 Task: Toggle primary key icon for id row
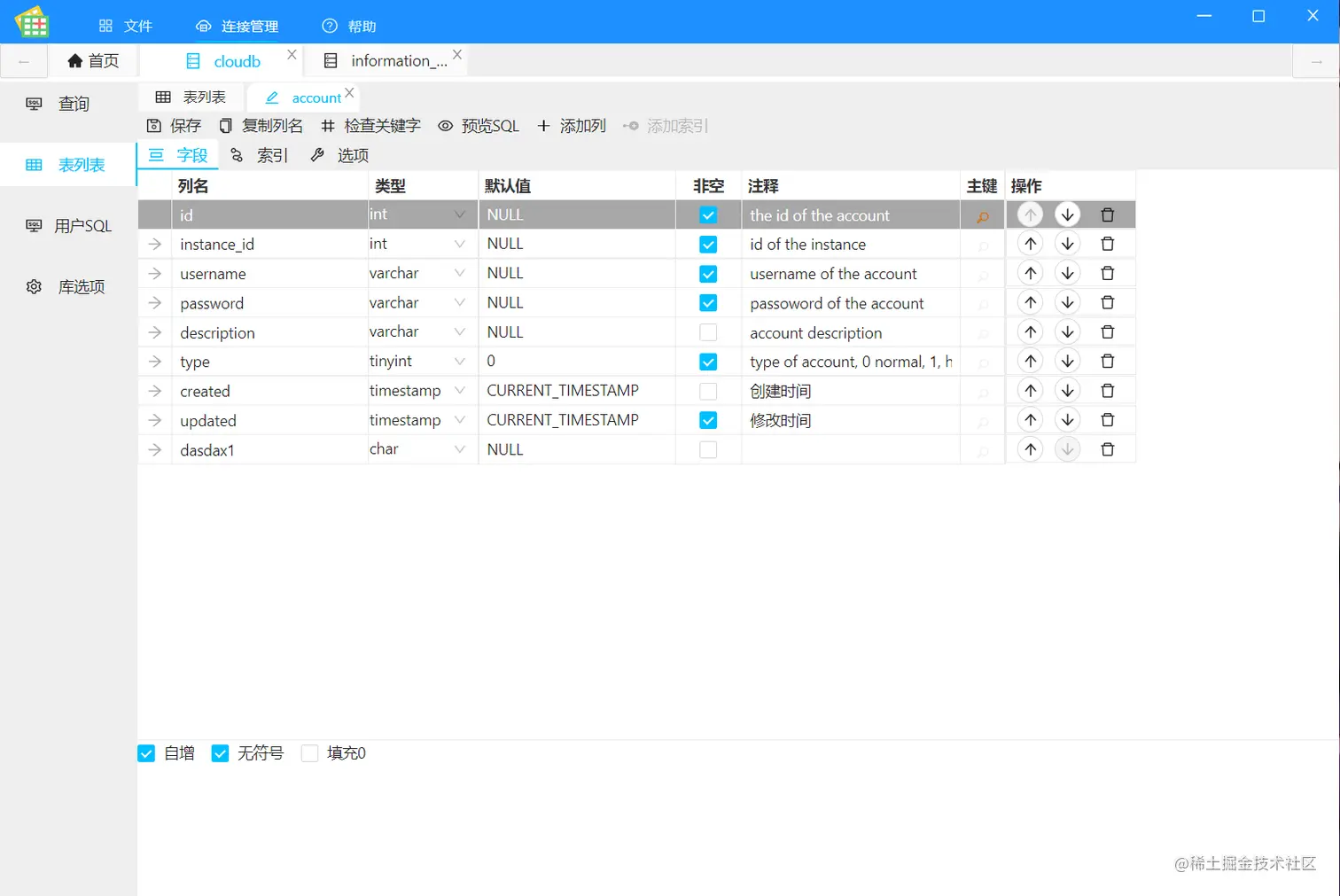983,216
